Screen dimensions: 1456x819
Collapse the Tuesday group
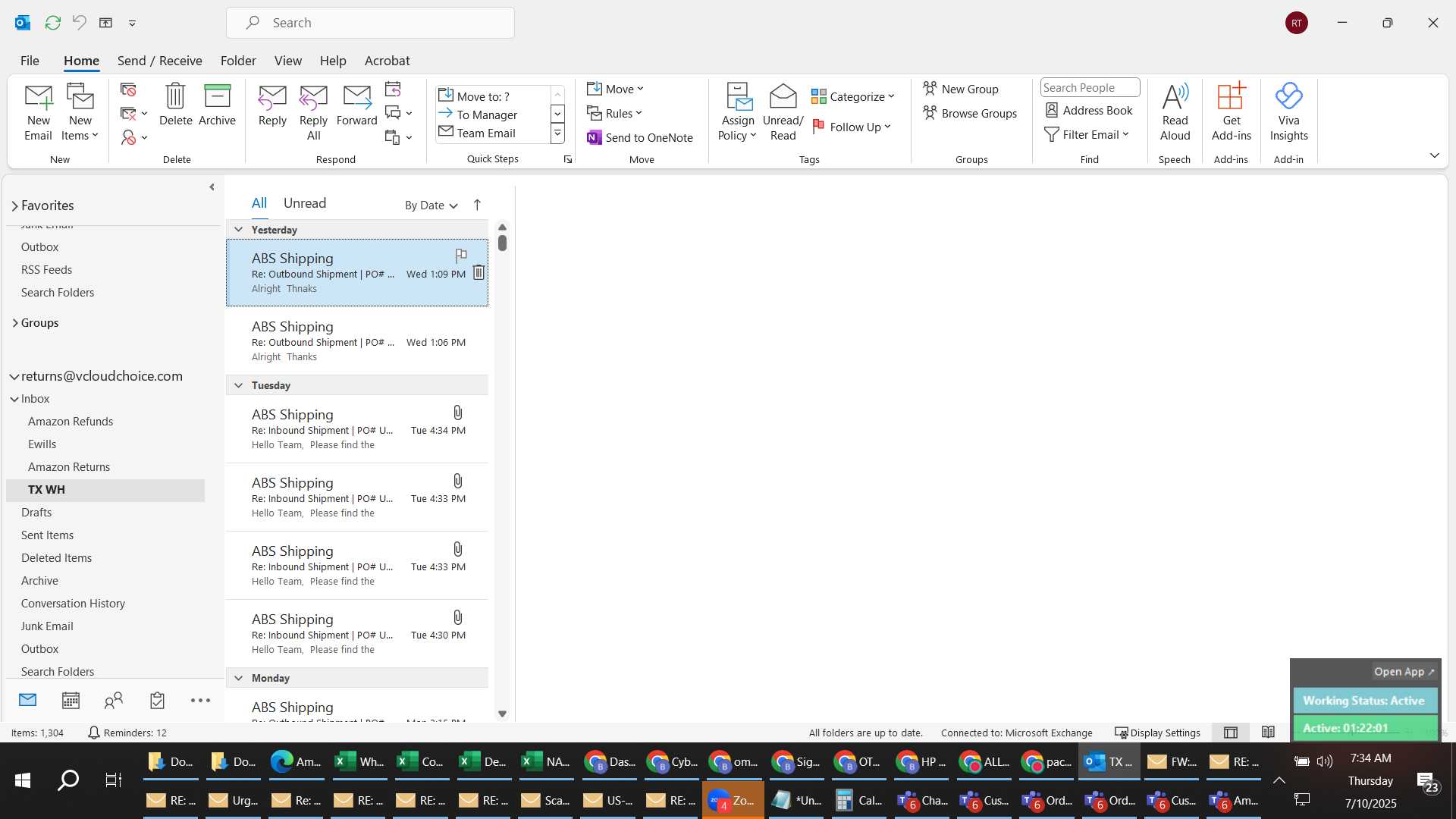pyautogui.click(x=238, y=385)
